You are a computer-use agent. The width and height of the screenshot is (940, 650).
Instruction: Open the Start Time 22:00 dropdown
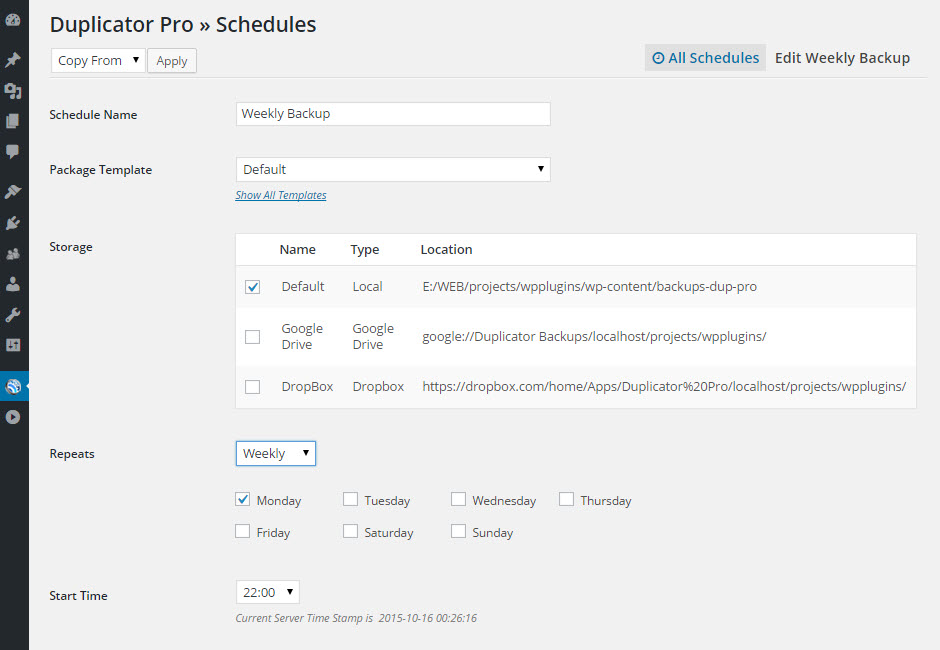tap(267, 592)
